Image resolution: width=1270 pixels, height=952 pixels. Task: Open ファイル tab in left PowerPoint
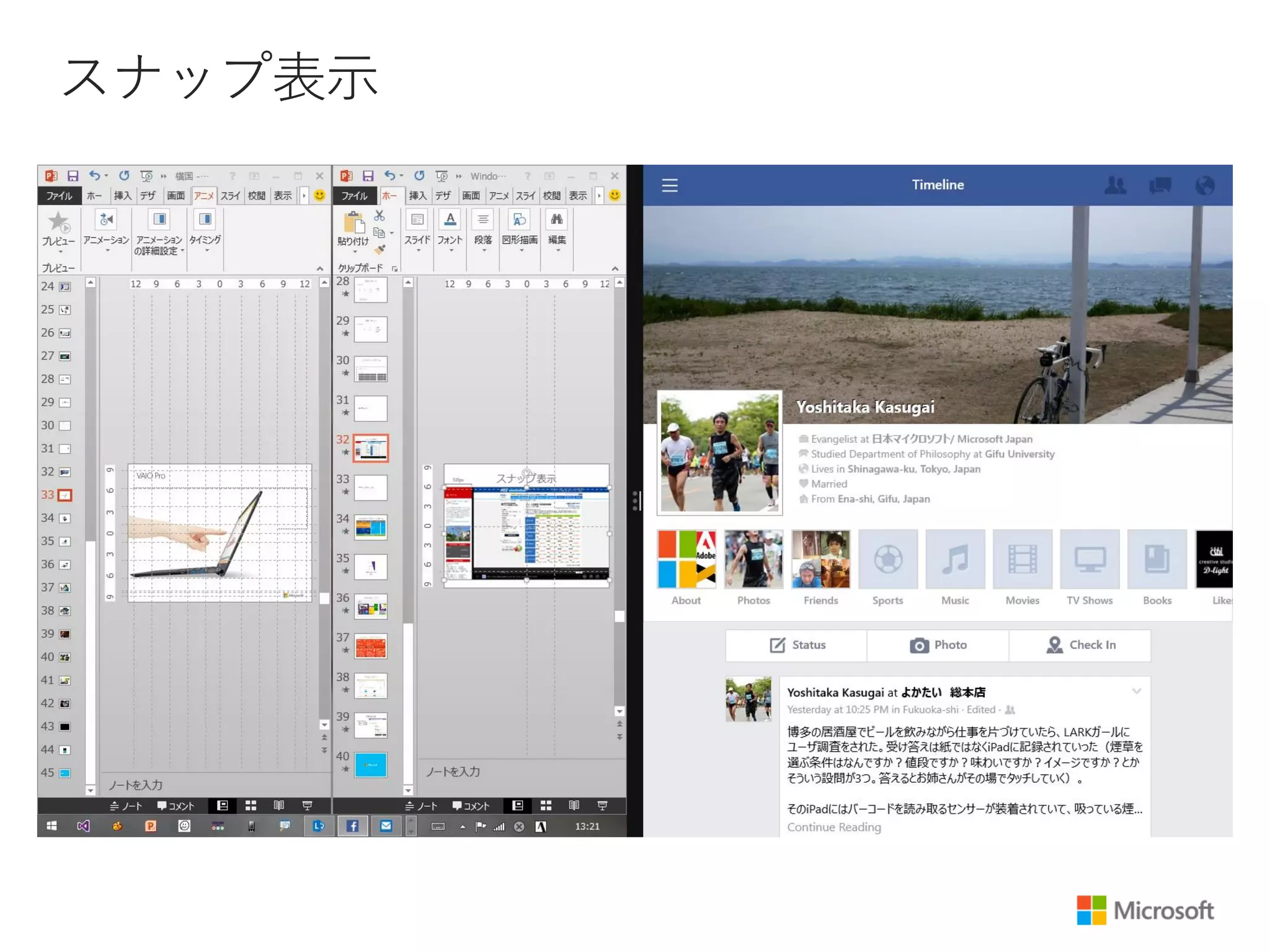(60, 195)
